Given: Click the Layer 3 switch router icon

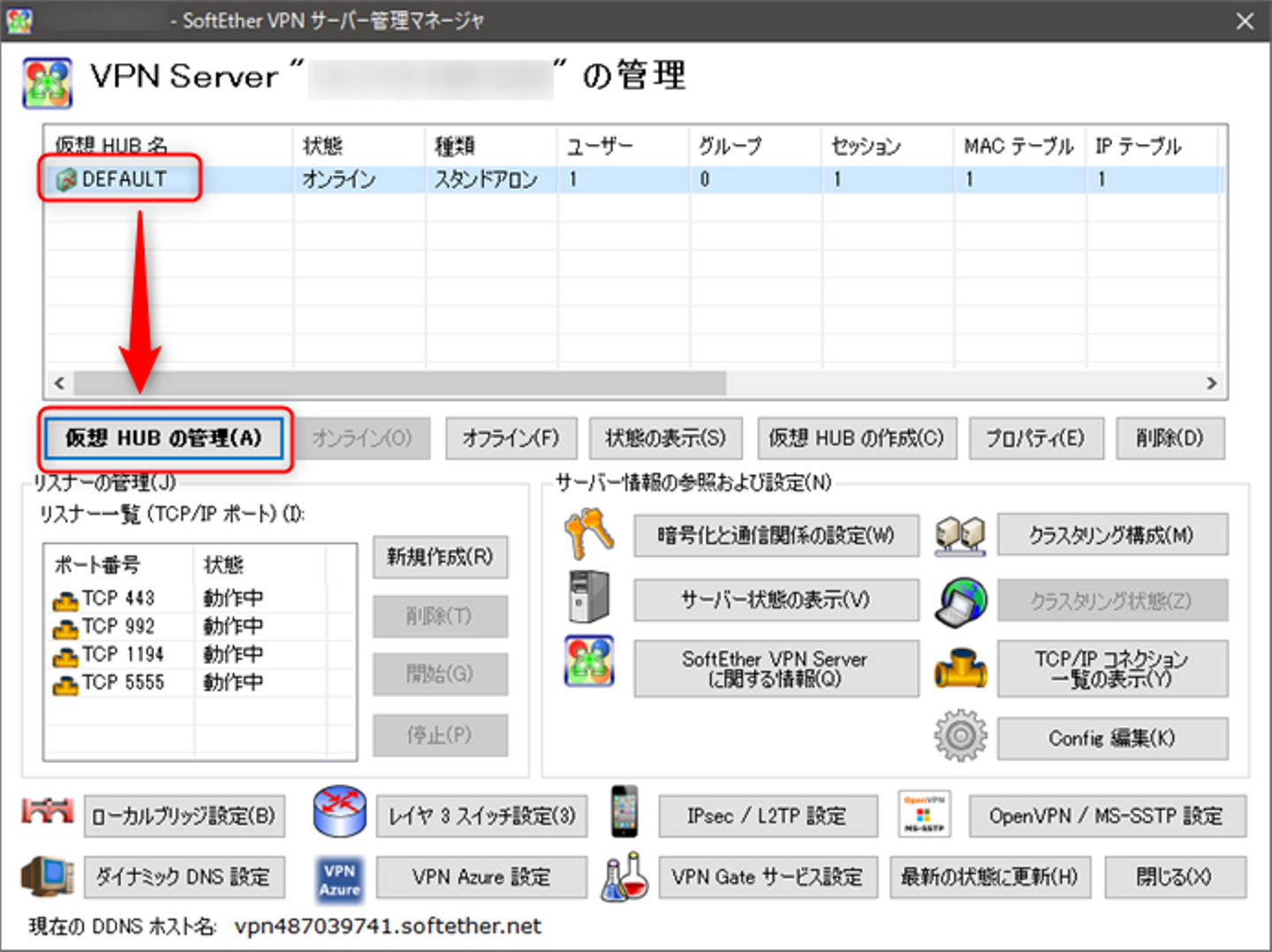Looking at the screenshot, I should click(340, 812).
